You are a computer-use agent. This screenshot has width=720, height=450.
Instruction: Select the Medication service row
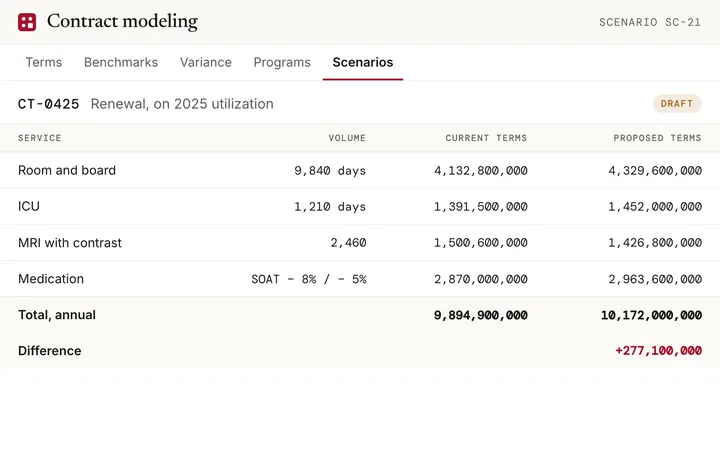360,279
